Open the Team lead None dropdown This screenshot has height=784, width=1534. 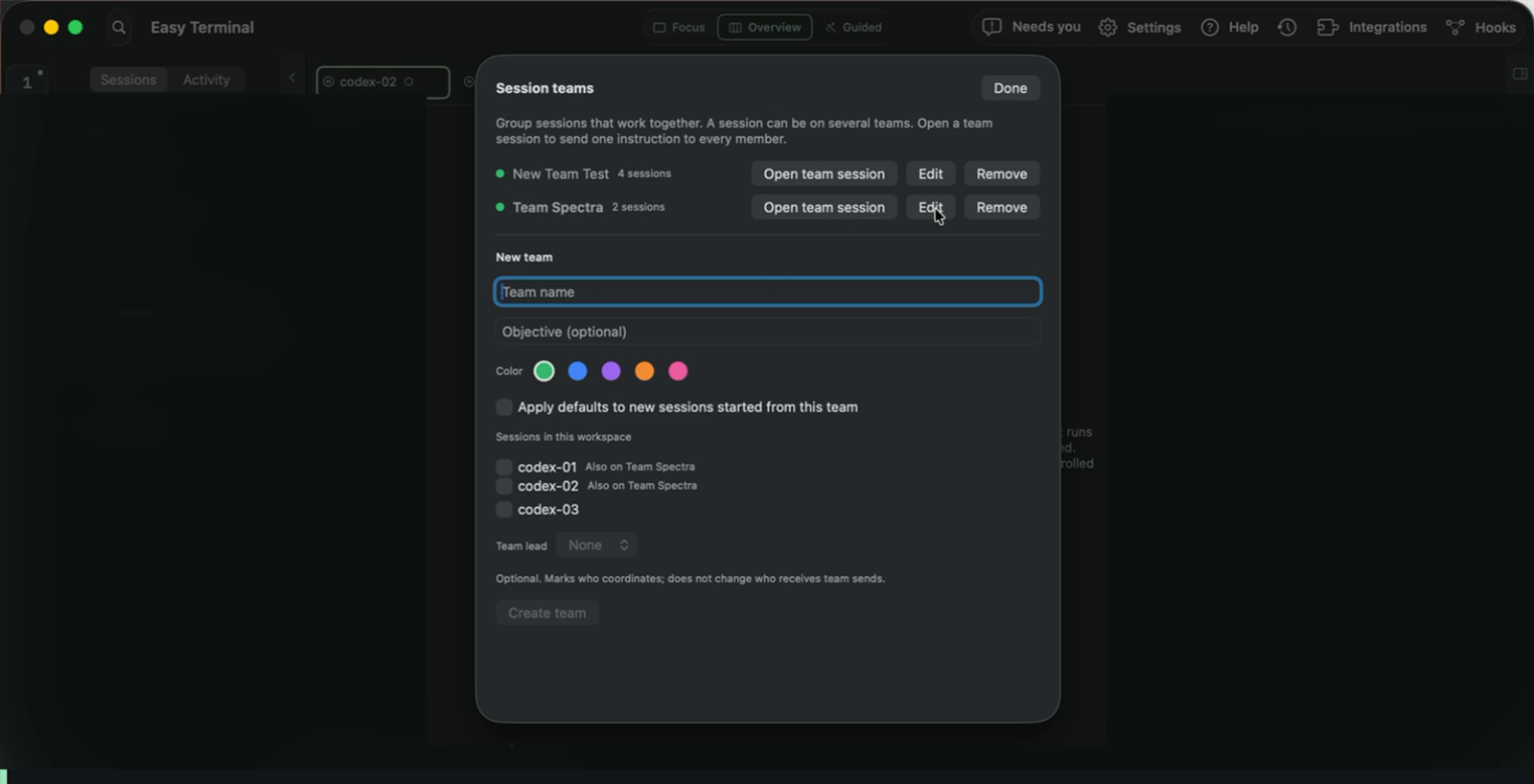point(596,545)
